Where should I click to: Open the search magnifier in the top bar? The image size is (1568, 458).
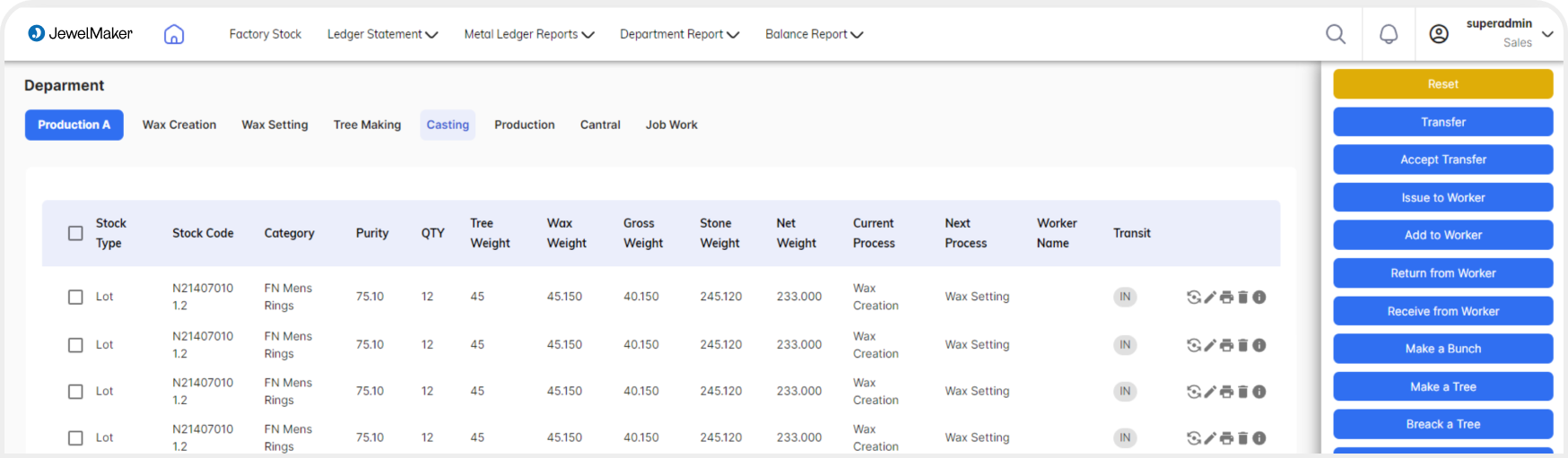(1336, 34)
